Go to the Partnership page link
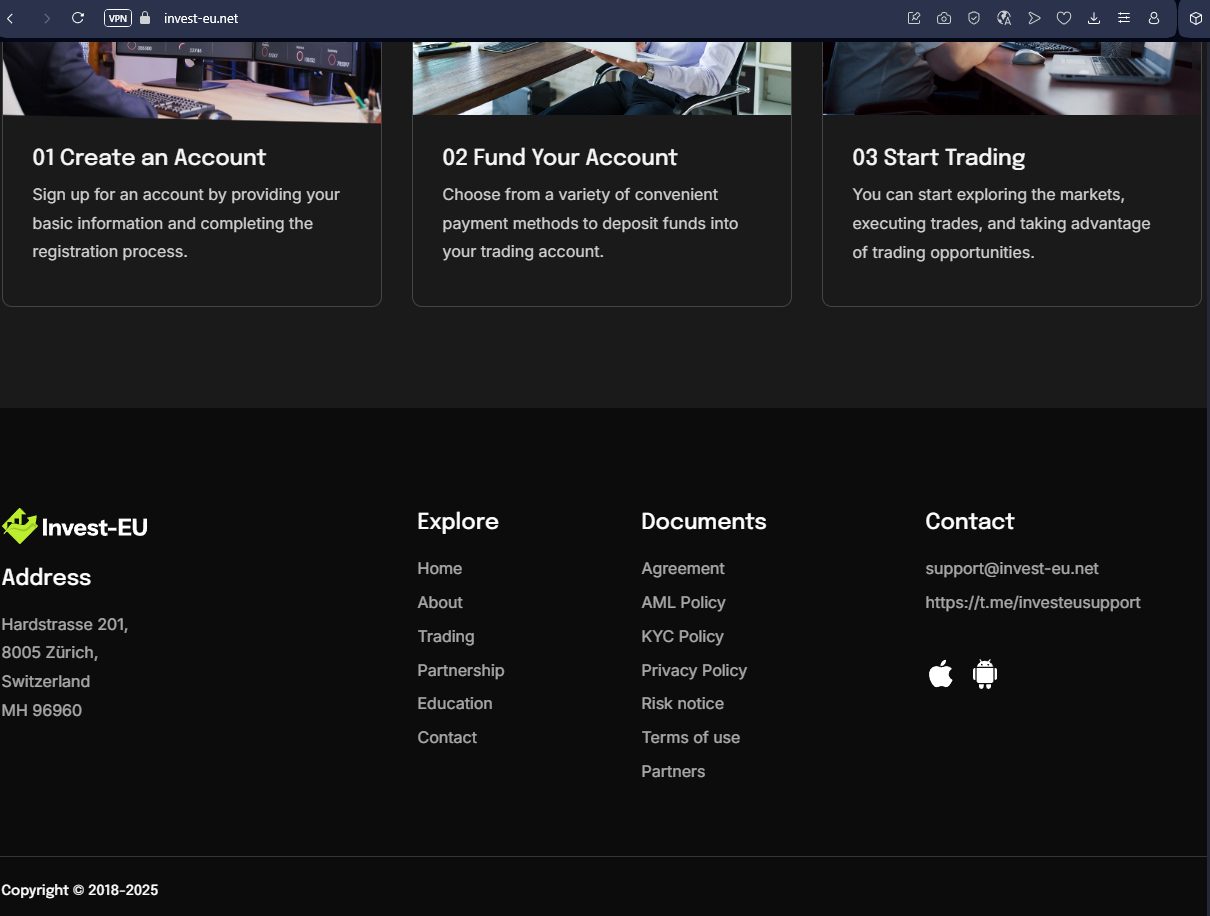The width and height of the screenshot is (1210, 916). coord(460,670)
